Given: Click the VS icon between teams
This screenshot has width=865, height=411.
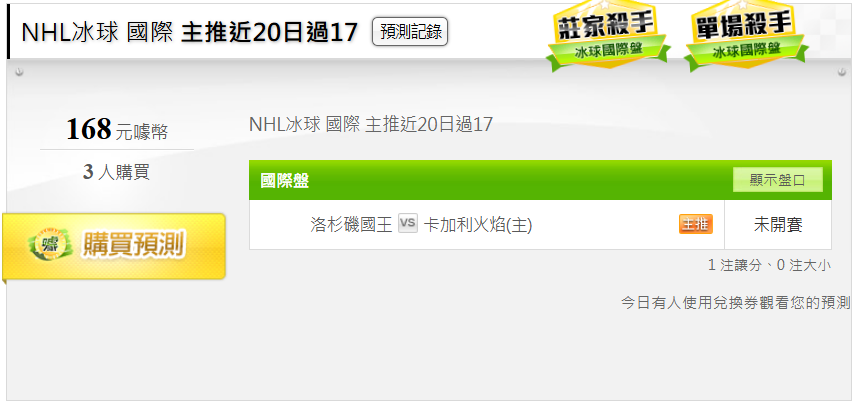Looking at the screenshot, I should click(x=408, y=223).
